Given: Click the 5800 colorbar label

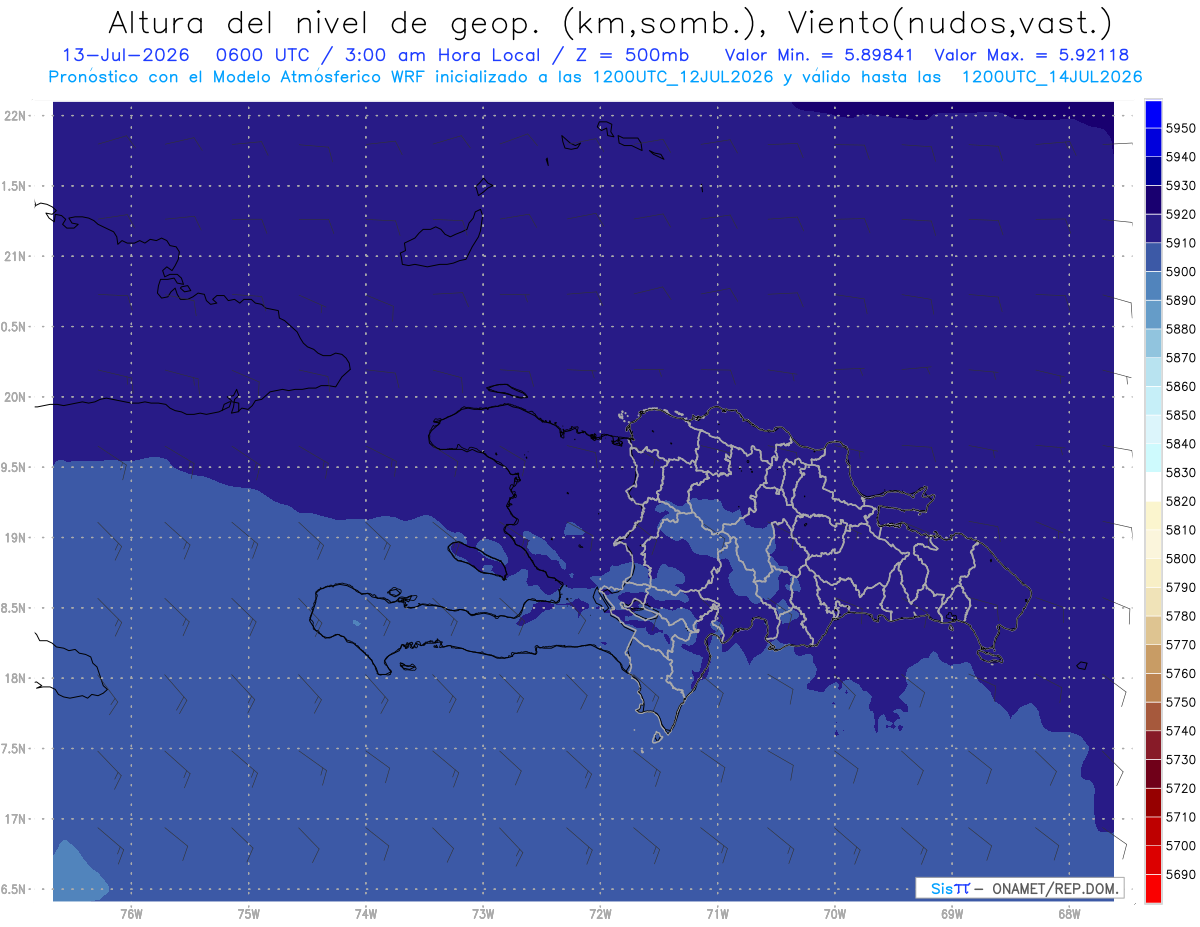Looking at the screenshot, I should point(1180,558).
